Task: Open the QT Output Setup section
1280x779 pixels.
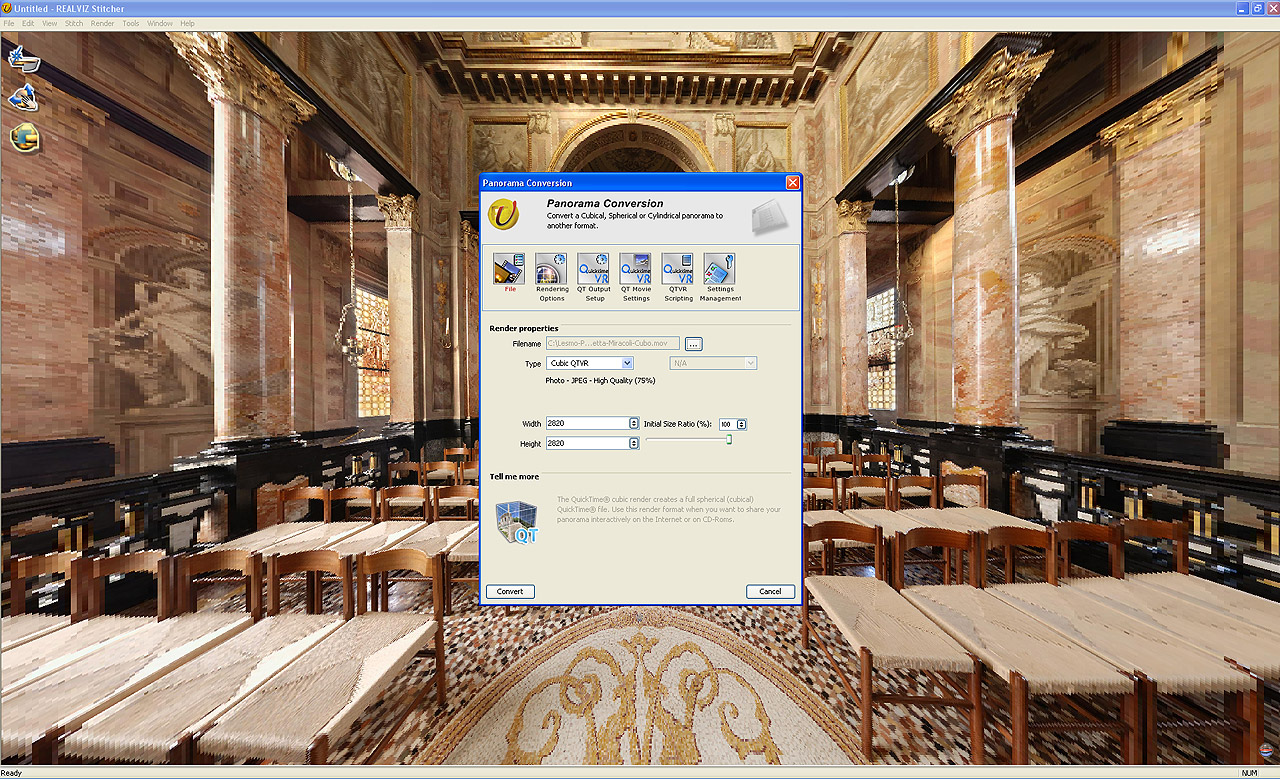Action: 593,269
